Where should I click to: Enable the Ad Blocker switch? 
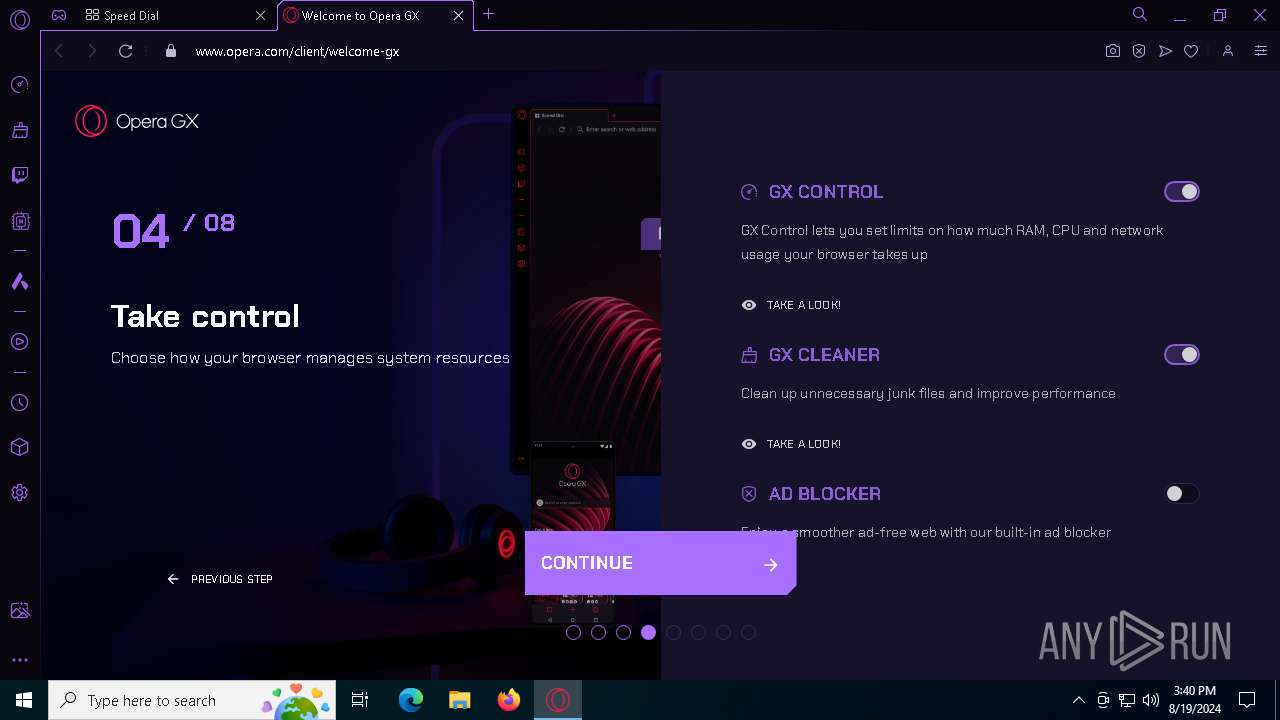(x=1181, y=493)
